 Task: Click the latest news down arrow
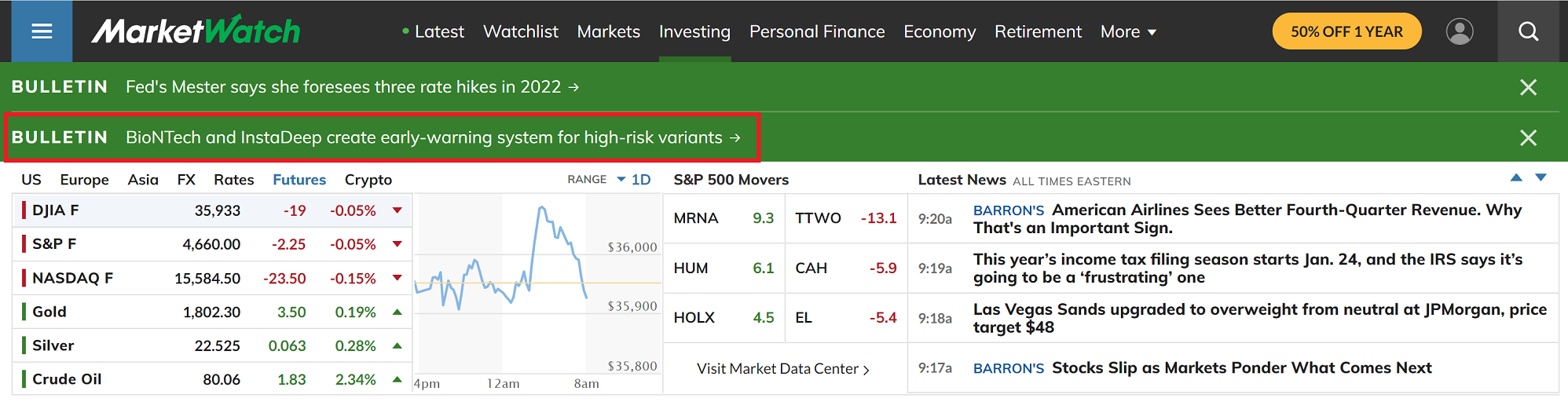pyautogui.click(x=1541, y=178)
